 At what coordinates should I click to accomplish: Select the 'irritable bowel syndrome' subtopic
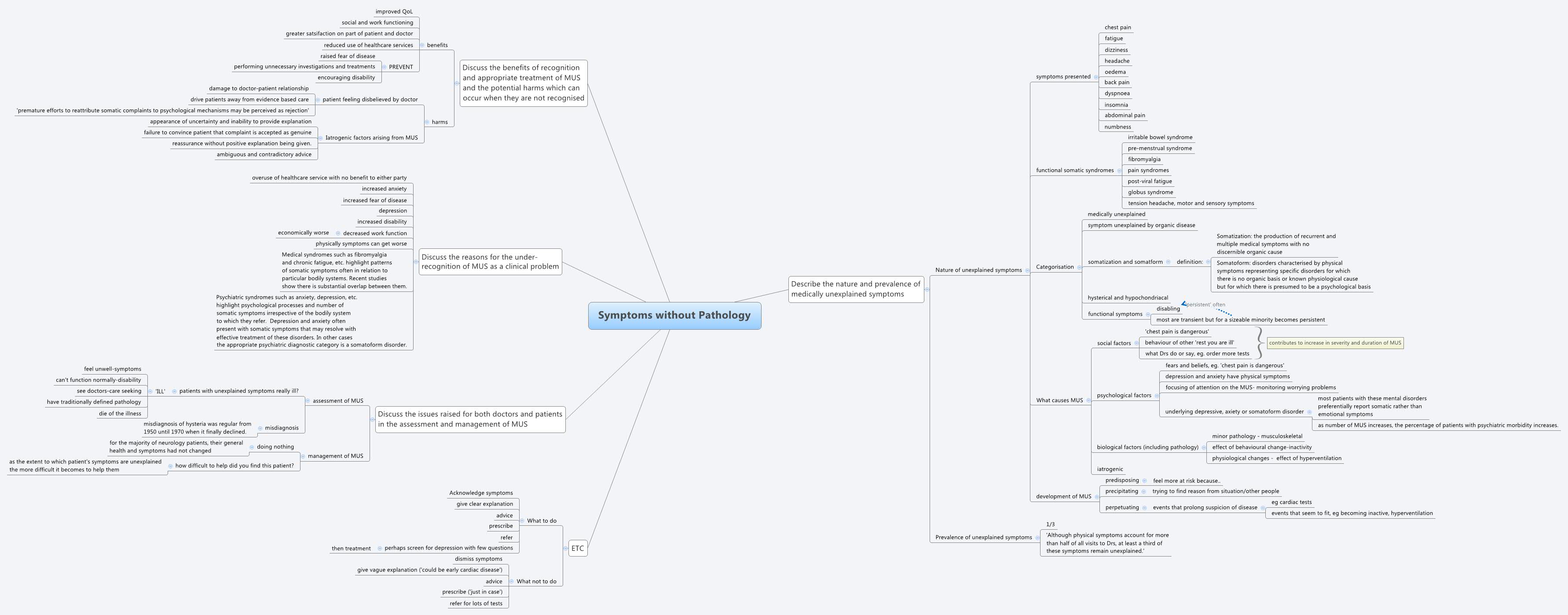[x=1160, y=138]
